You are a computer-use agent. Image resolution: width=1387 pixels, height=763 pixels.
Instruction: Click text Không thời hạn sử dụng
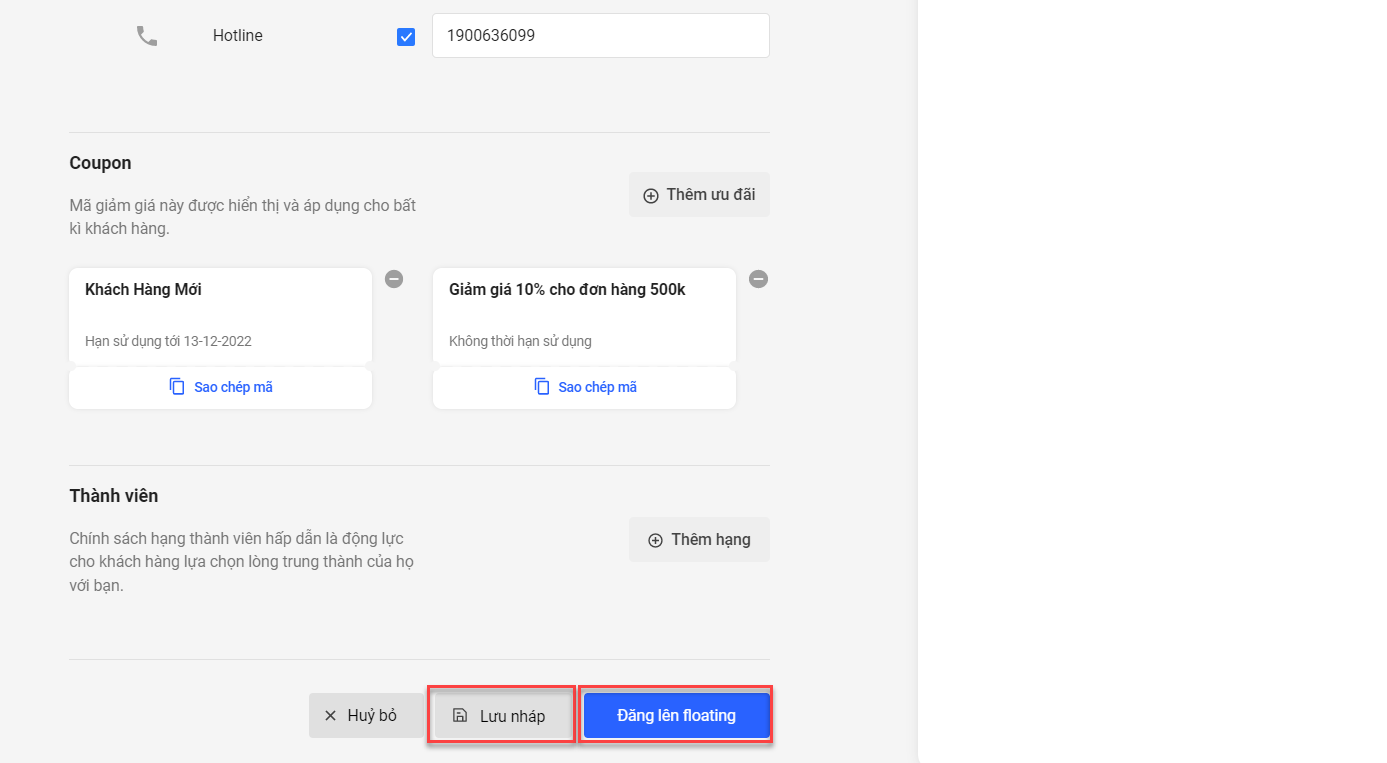click(x=520, y=341)
